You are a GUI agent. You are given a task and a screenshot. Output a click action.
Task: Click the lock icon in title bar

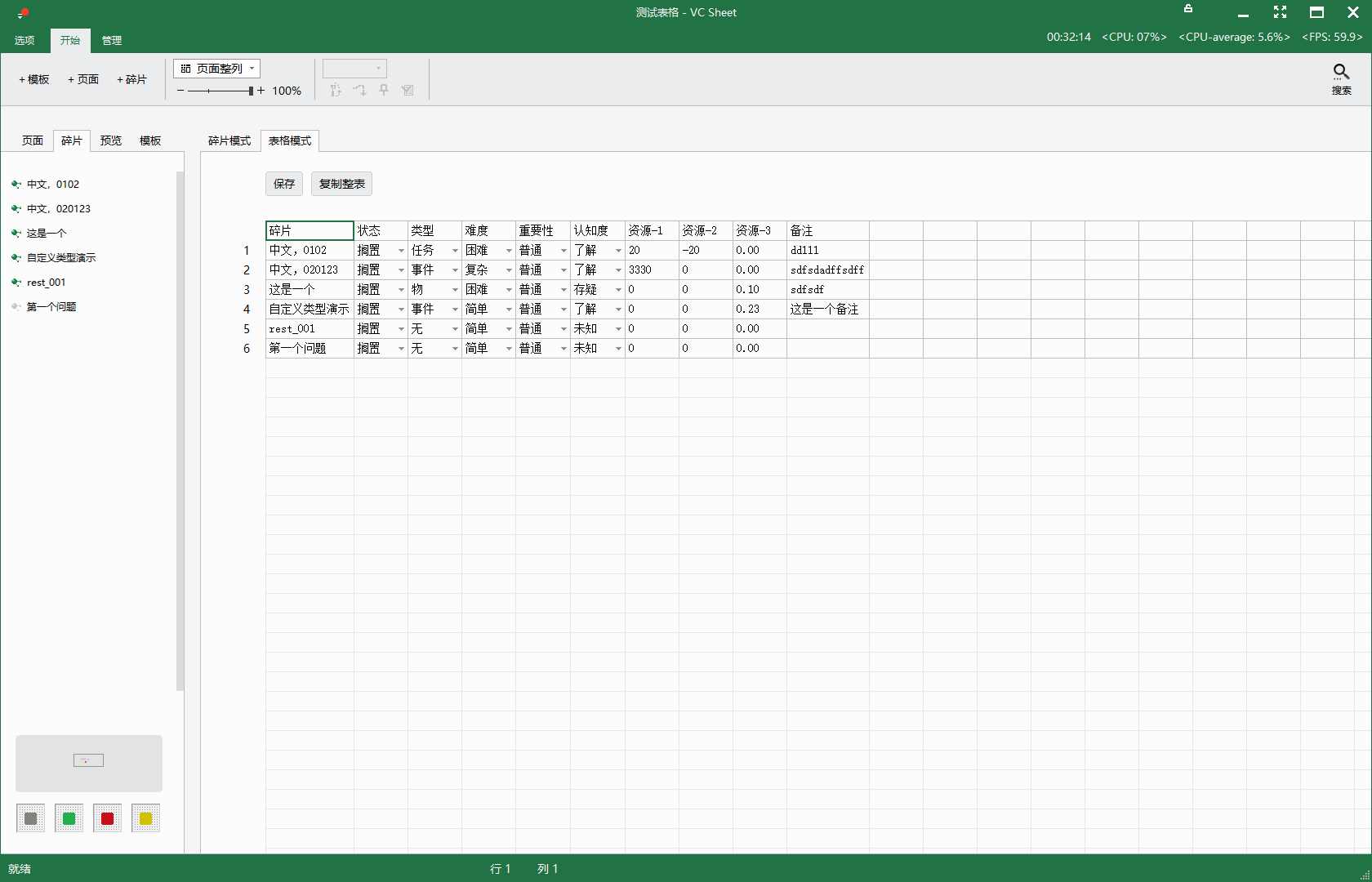[1188, 9]
